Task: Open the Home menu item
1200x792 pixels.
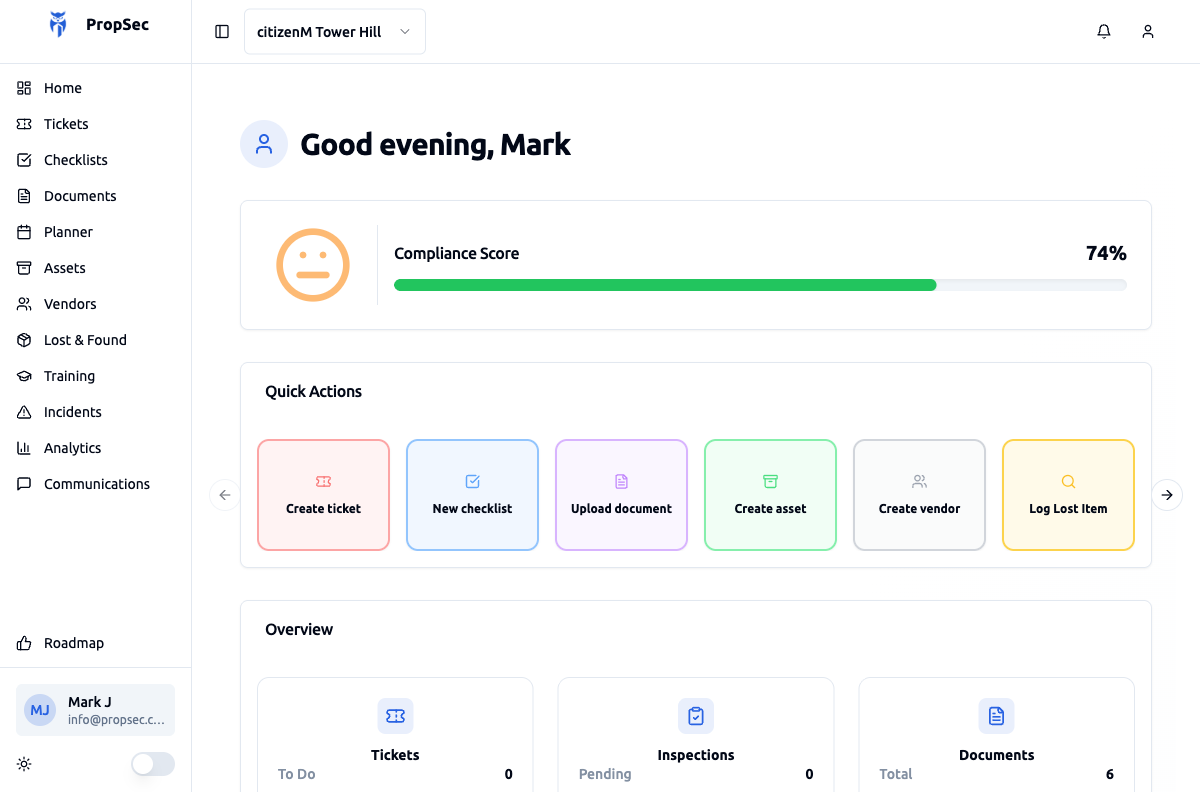Action: click(x=63, y=88)
